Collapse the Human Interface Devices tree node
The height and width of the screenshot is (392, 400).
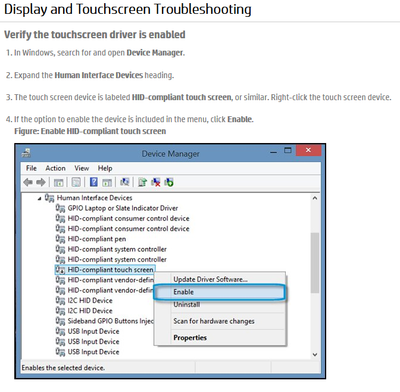(x=40, y=198)
